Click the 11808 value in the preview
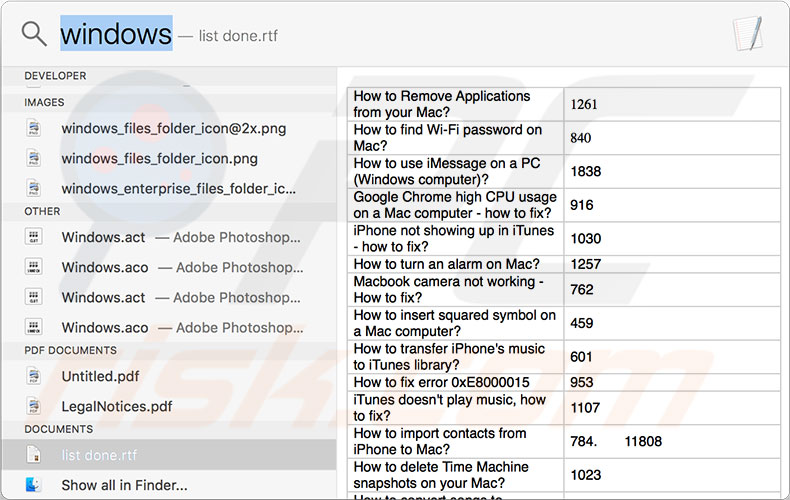 [643, 442]
